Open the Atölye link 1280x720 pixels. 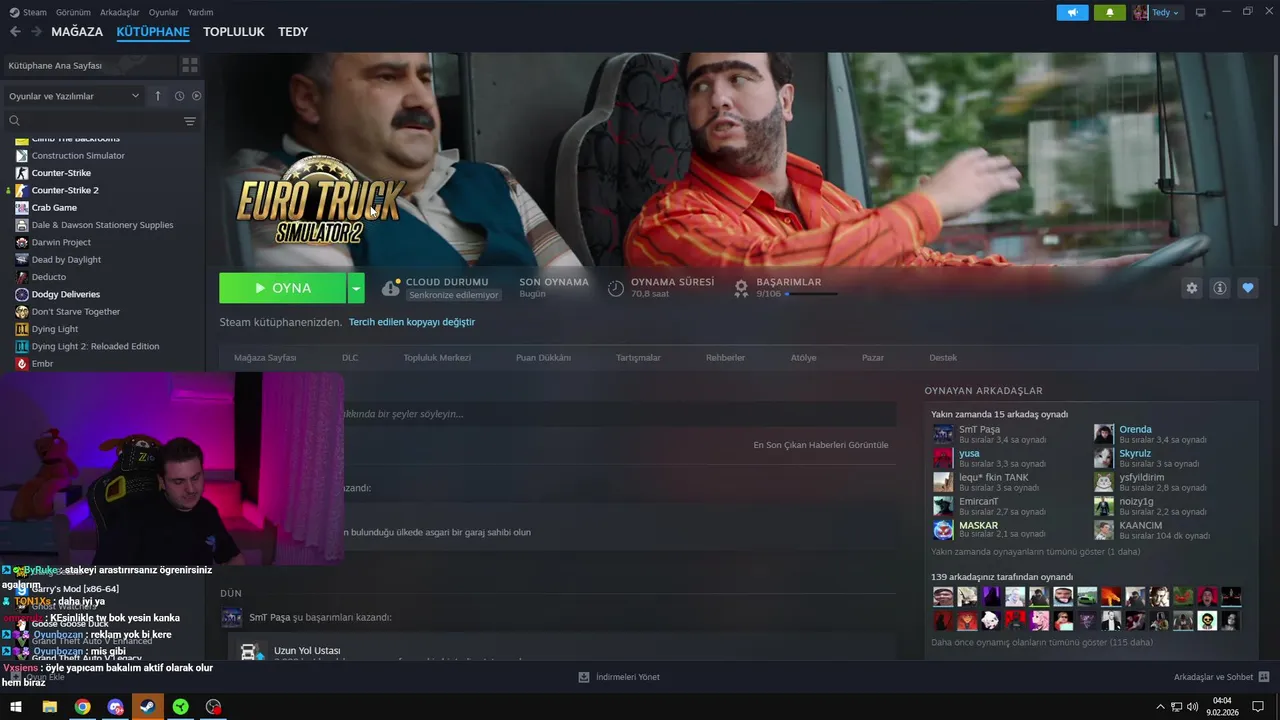click(804, 358)
